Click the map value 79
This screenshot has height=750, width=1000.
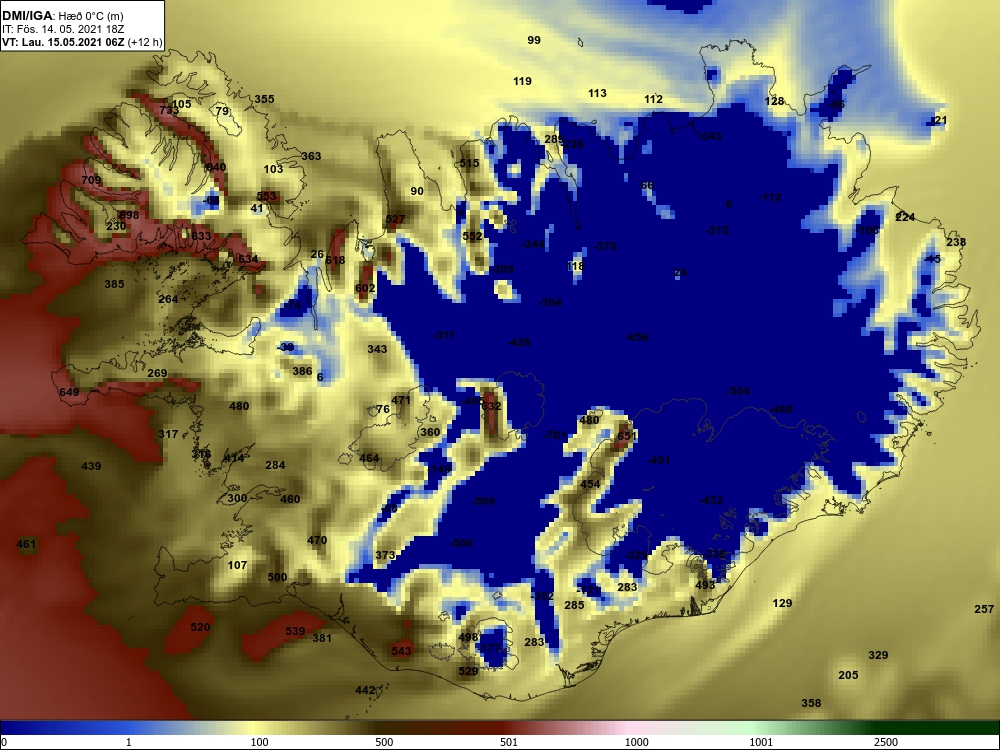point(222,111)
